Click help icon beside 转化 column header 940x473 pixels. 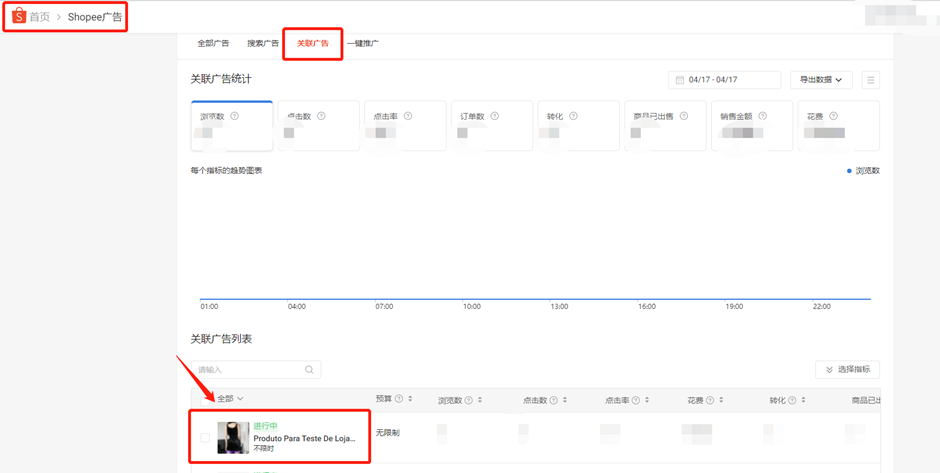click(792, 400)
